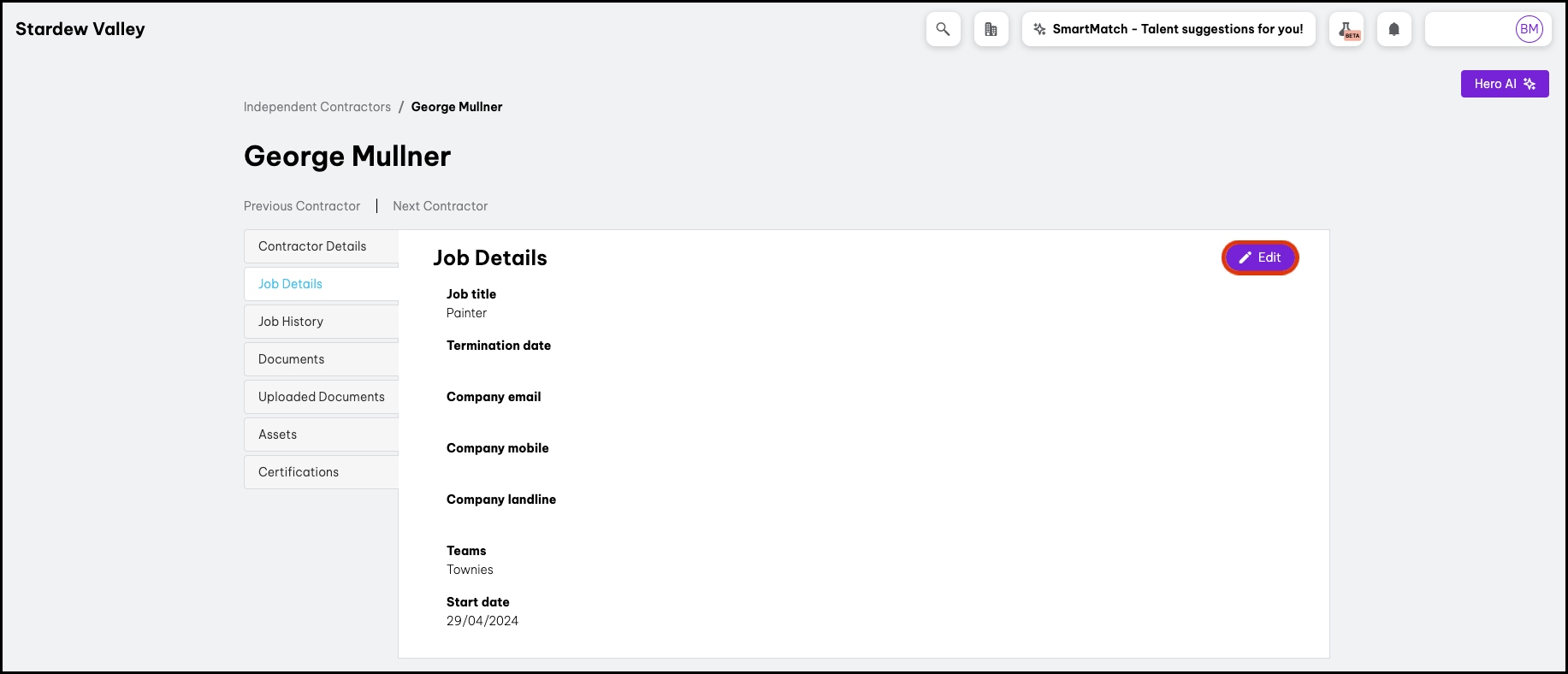This screenshot has height=674, width=1568.
Task: Open the search magnifier icon
Action: coord(943,29)
